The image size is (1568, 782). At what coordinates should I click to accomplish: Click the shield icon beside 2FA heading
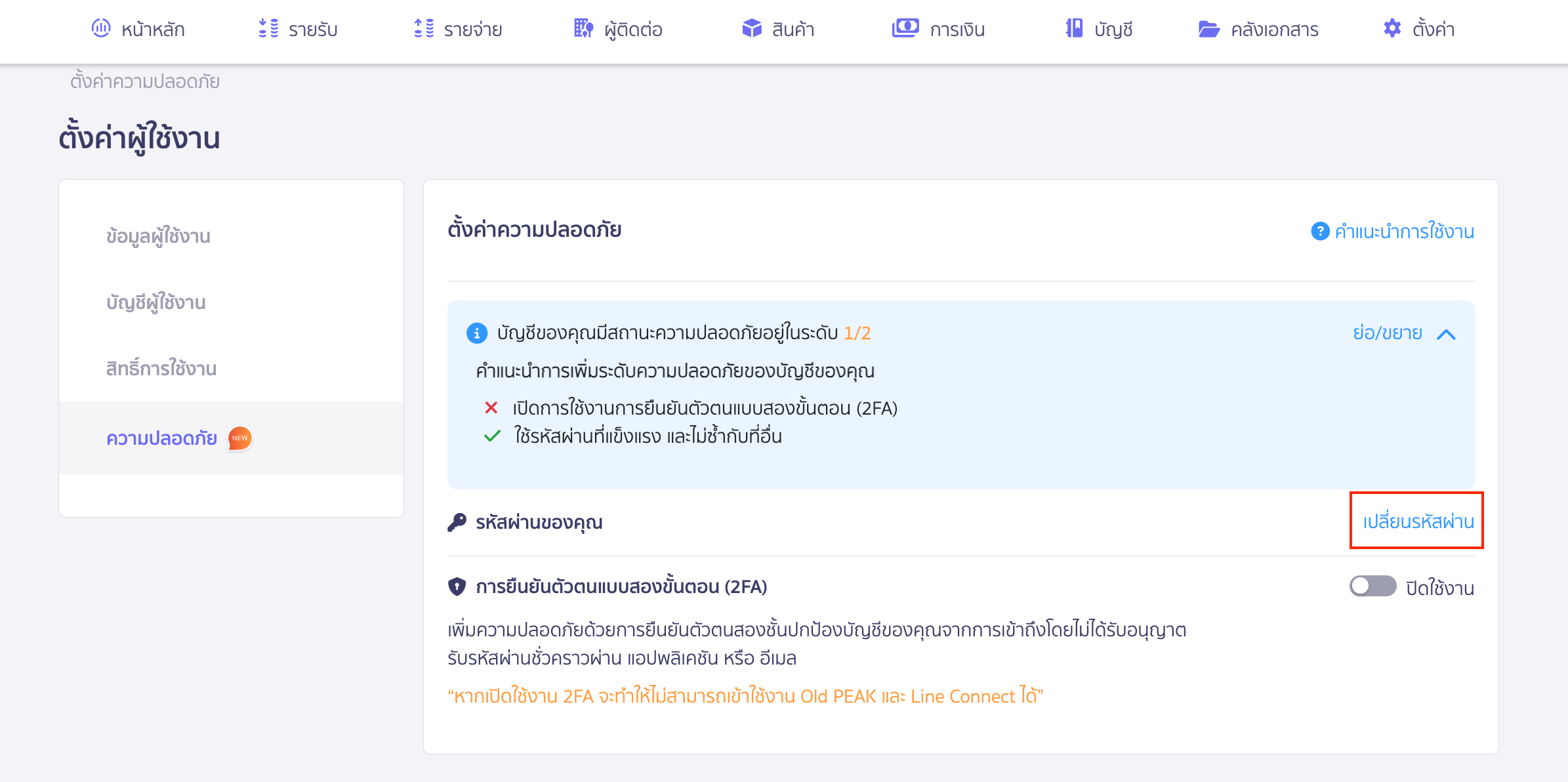457,586
